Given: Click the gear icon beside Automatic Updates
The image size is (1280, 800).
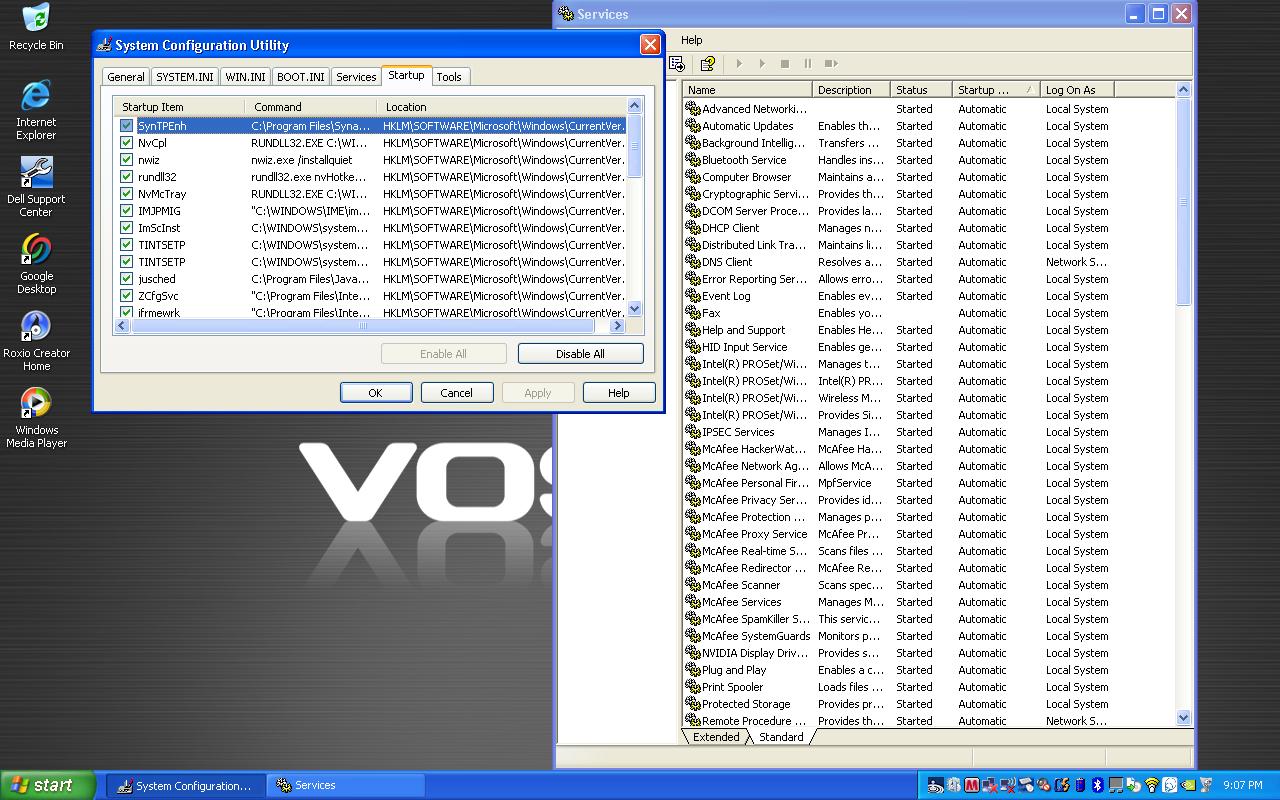Looking at the screenshot, I should [692, 126].
